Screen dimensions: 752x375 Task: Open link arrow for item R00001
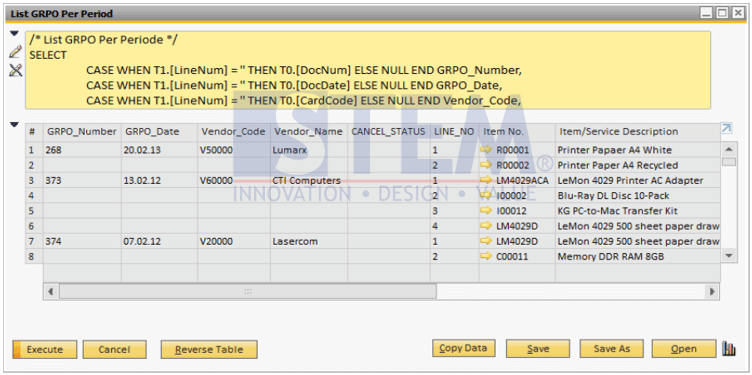point(486,150)
